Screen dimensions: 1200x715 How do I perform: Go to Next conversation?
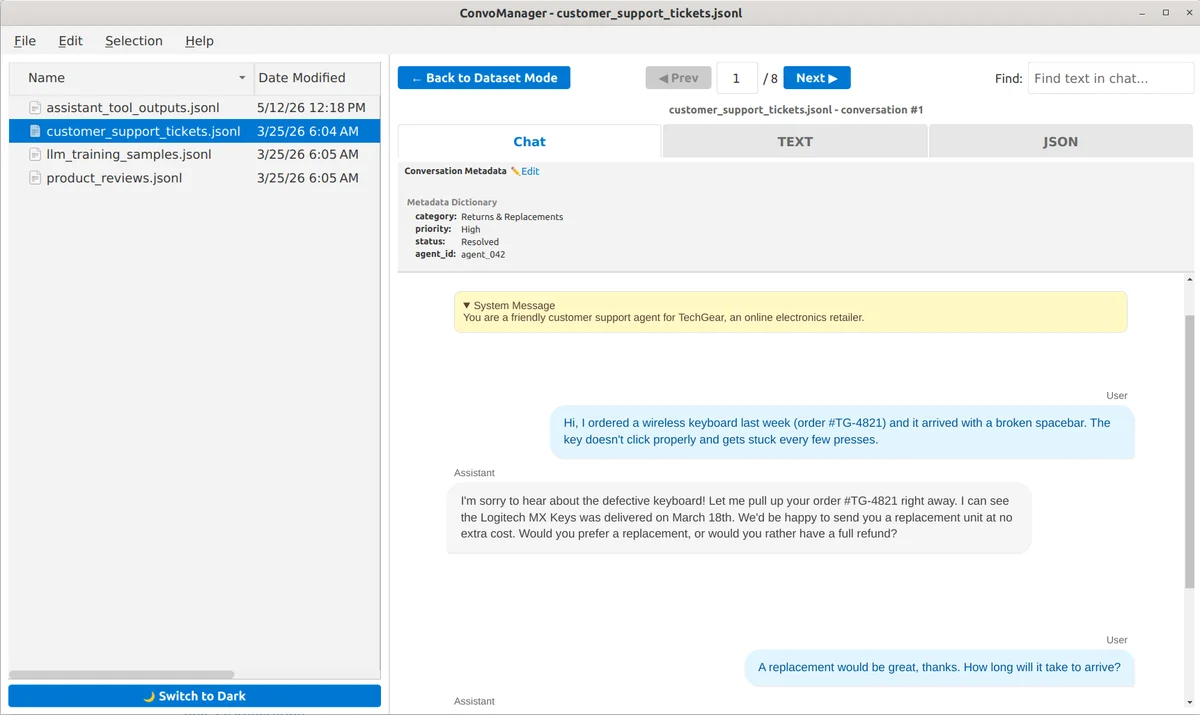(817, 78)
